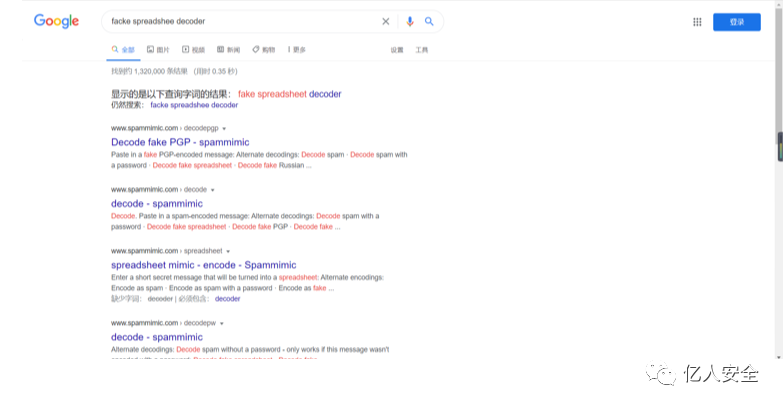Open 'decode - spammimic' result under decodepw URL
Viewport: 784px width, 408px height.
pos(156,337)
